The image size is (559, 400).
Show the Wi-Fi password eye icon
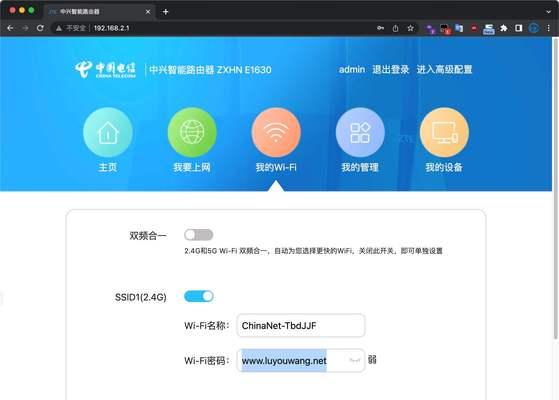click(355, 360)
